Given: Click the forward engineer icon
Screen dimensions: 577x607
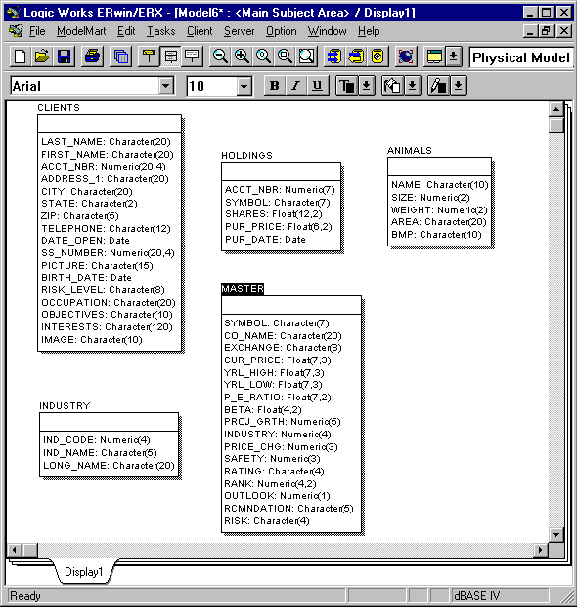Looking at the screenshot, I should pos(334,57).
